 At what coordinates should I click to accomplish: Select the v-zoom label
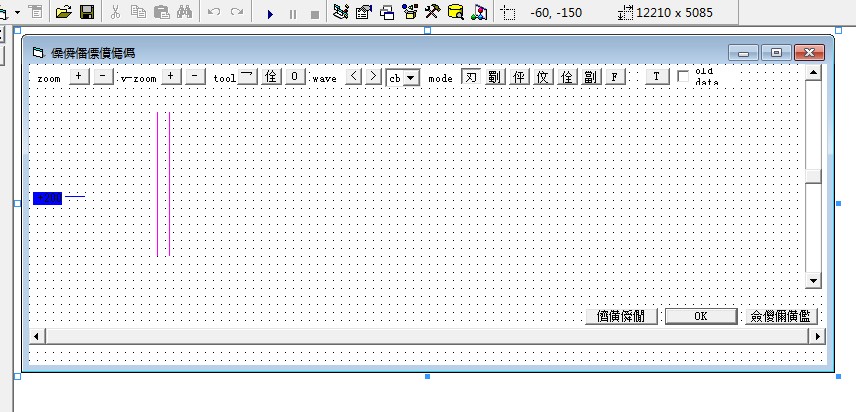139,79
